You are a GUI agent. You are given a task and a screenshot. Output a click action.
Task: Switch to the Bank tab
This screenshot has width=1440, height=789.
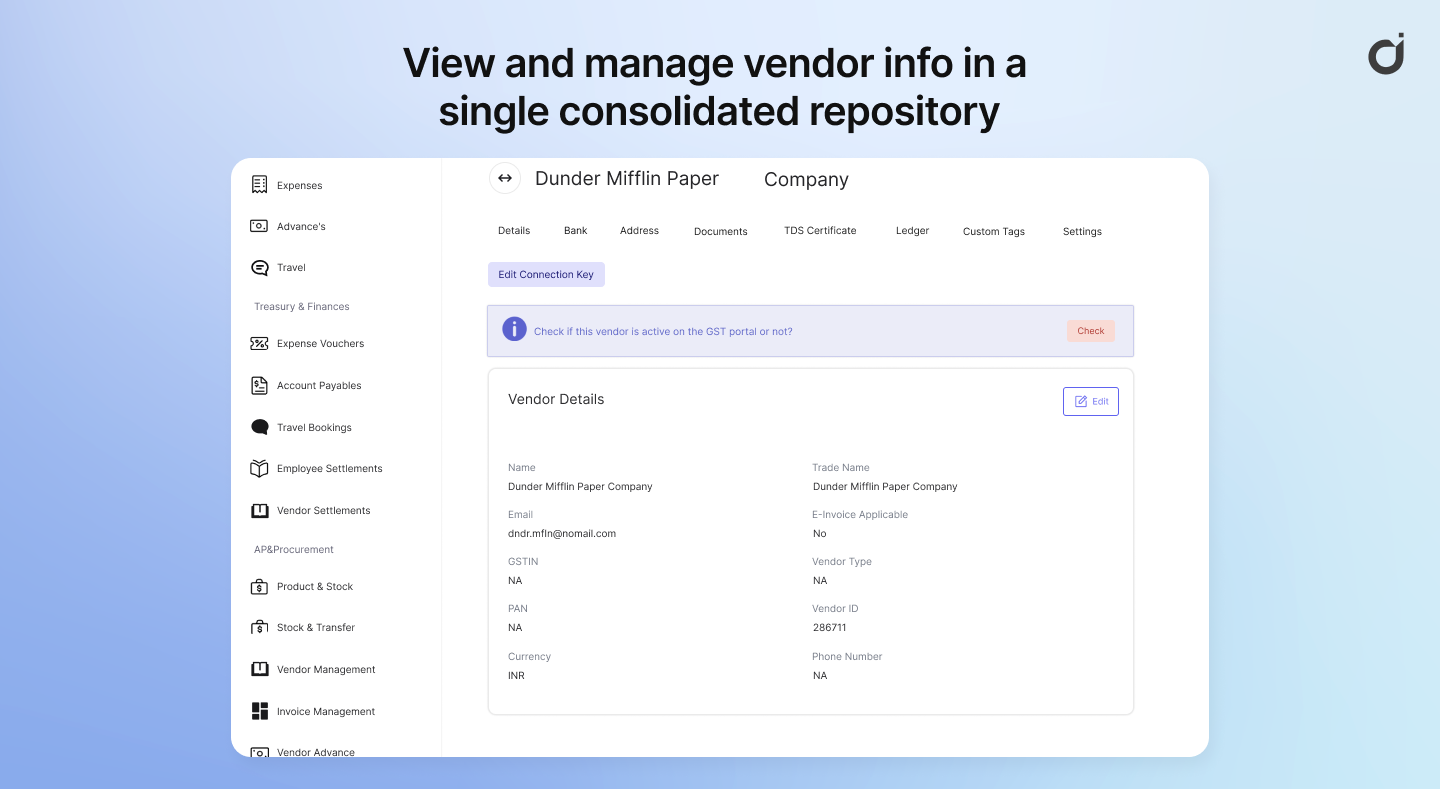(x=576, y=230)
